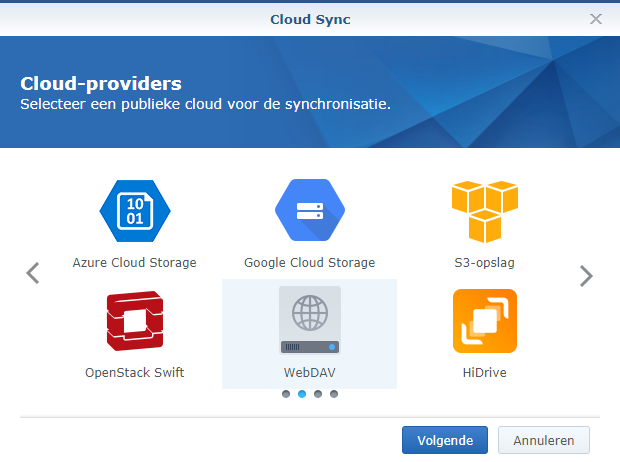Jump to first page dot
Image resolution: width=620 pixels, height=462 pixels.
point(286,394)
